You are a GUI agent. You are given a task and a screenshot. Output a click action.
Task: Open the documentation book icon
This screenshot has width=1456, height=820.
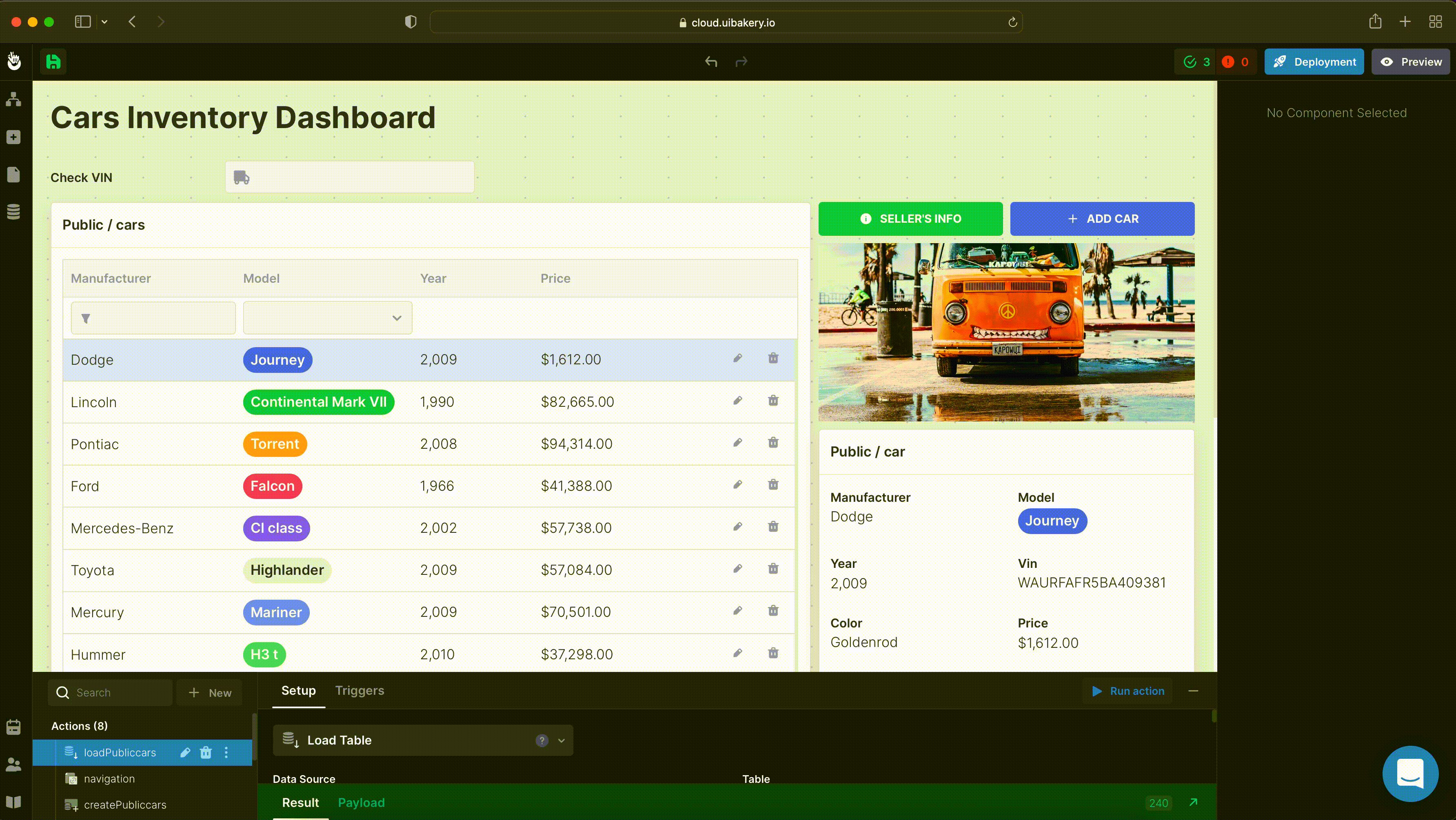(13, 802)
